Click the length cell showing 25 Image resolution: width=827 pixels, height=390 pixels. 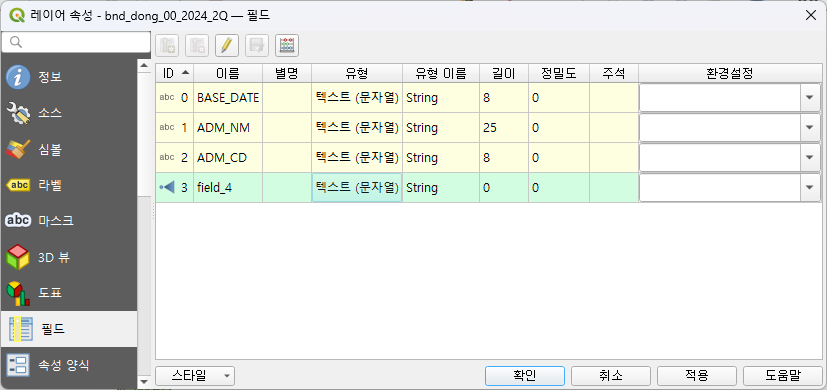point(504,128)
